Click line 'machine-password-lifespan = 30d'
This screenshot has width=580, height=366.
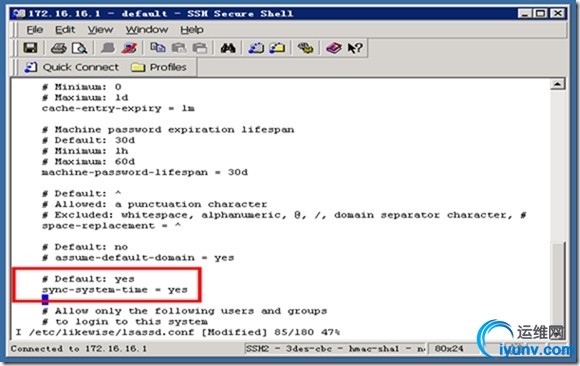(145, 172)
